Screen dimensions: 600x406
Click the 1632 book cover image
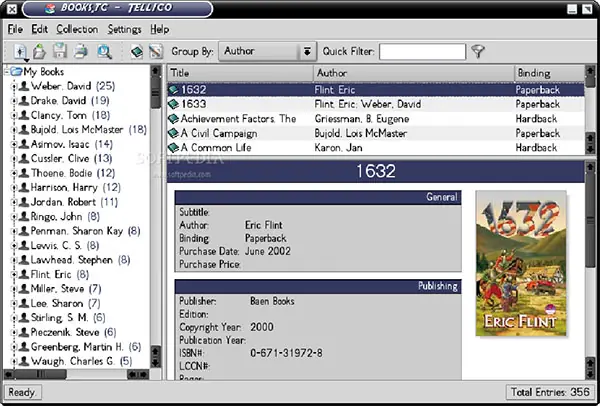[521, 263]
